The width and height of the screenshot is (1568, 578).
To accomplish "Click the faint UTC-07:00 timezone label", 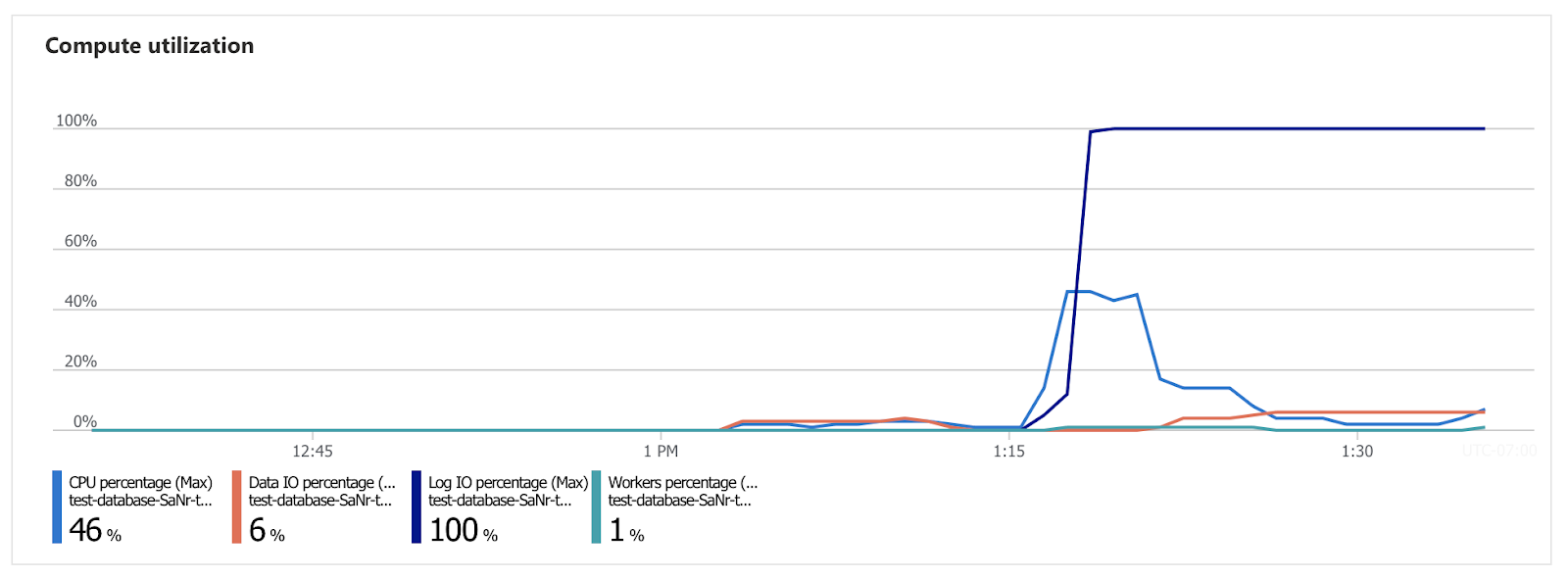I will coord(1499,451).
